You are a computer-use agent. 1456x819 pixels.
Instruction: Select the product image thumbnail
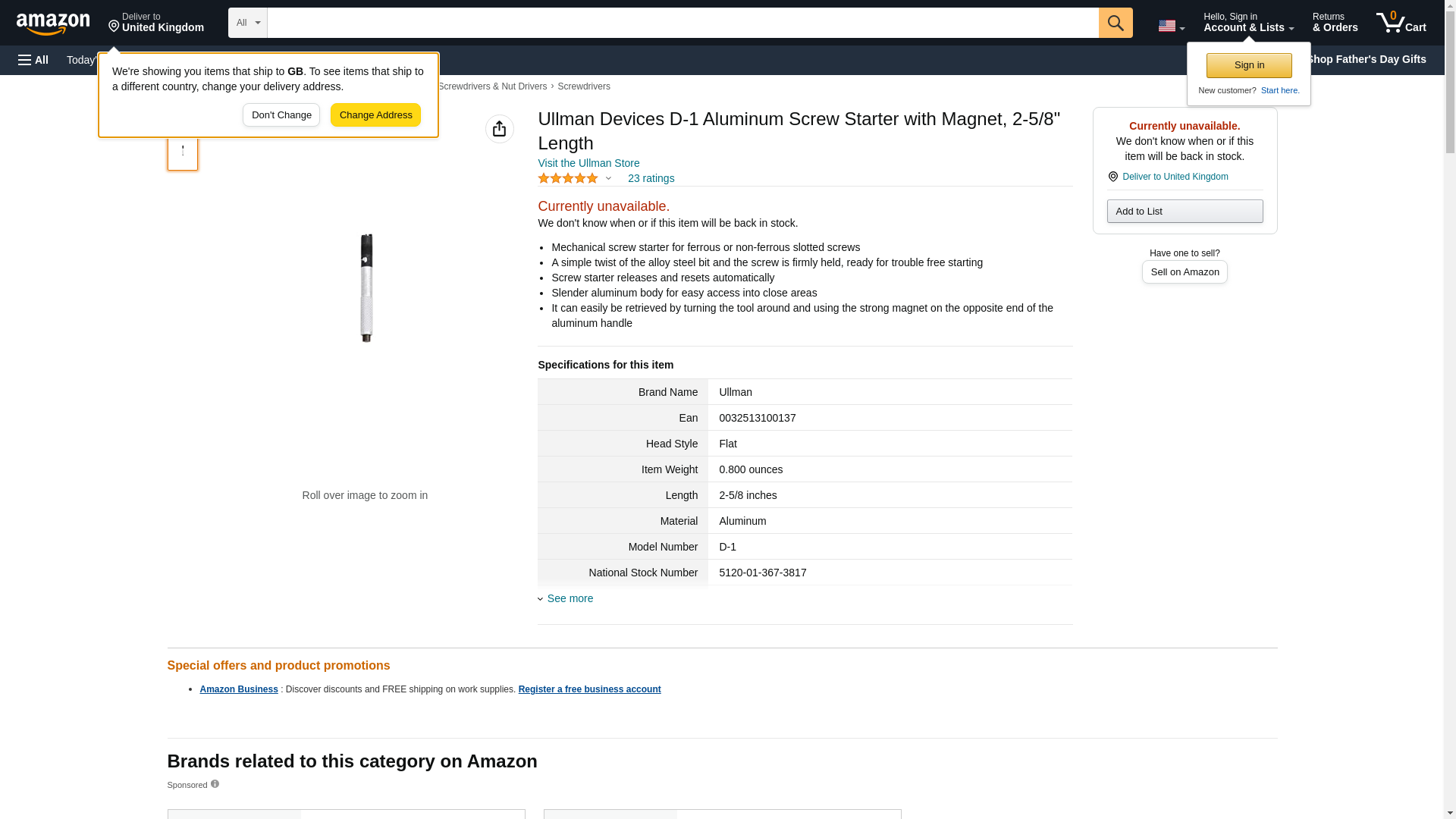coord(183,151)
